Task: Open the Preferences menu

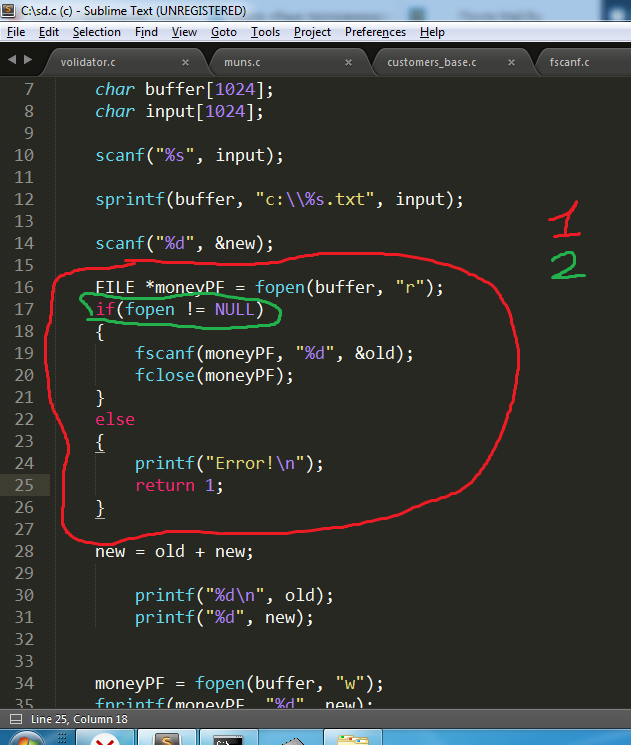Action: click(375, 32)
